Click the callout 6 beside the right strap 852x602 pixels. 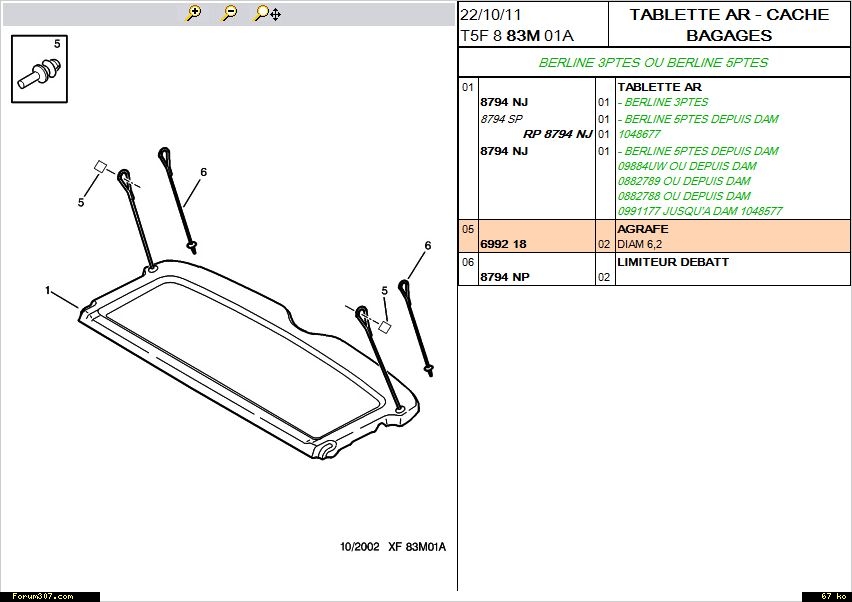[x=427, y=246]
